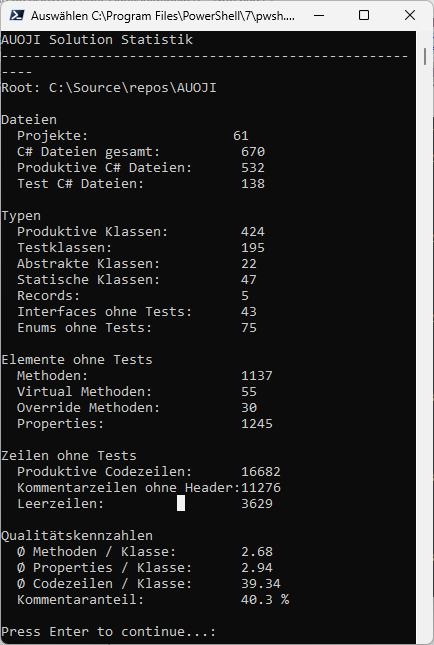434x645 pixels.
Task: Click the Kommentaranteil value 40.3 %
Action: pyautogui.click(x=265, y=599)
